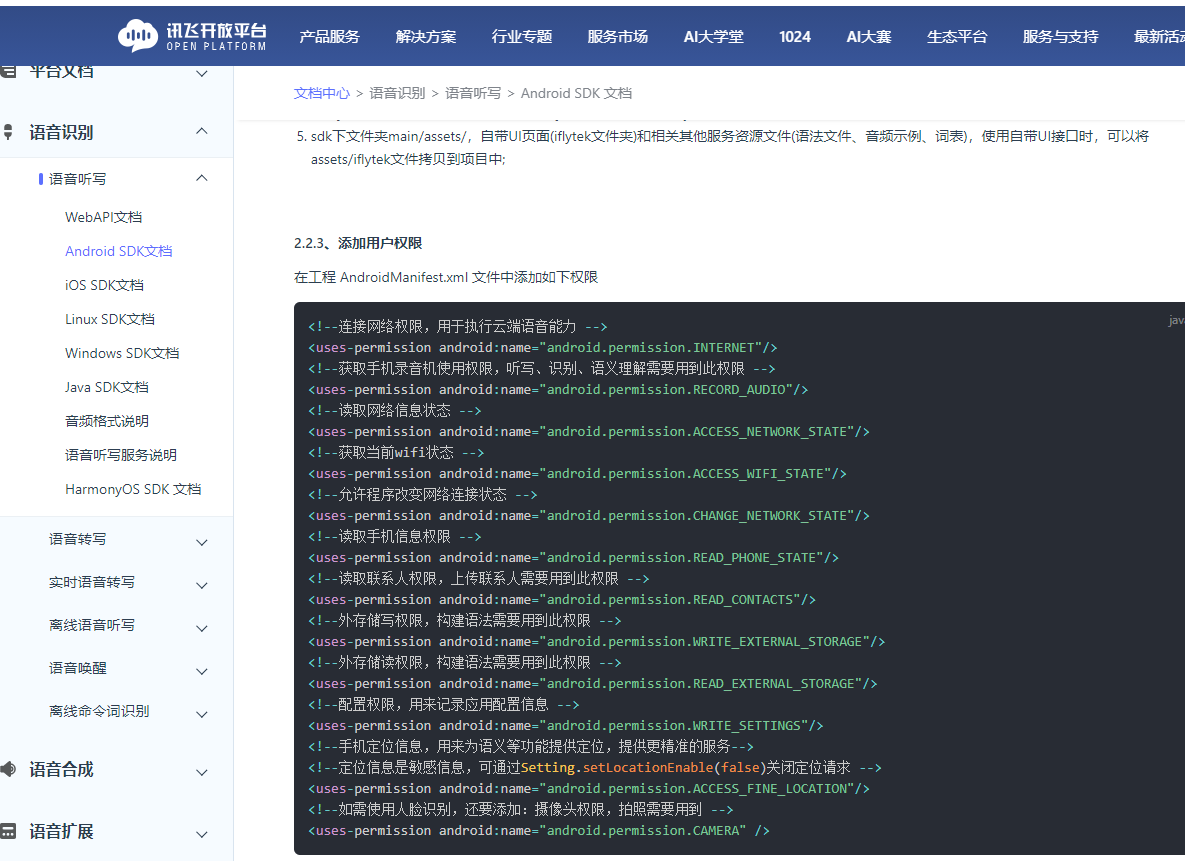Open the 解决方案 menu
Screen dimensions: 1185x861
pos(425,36)
